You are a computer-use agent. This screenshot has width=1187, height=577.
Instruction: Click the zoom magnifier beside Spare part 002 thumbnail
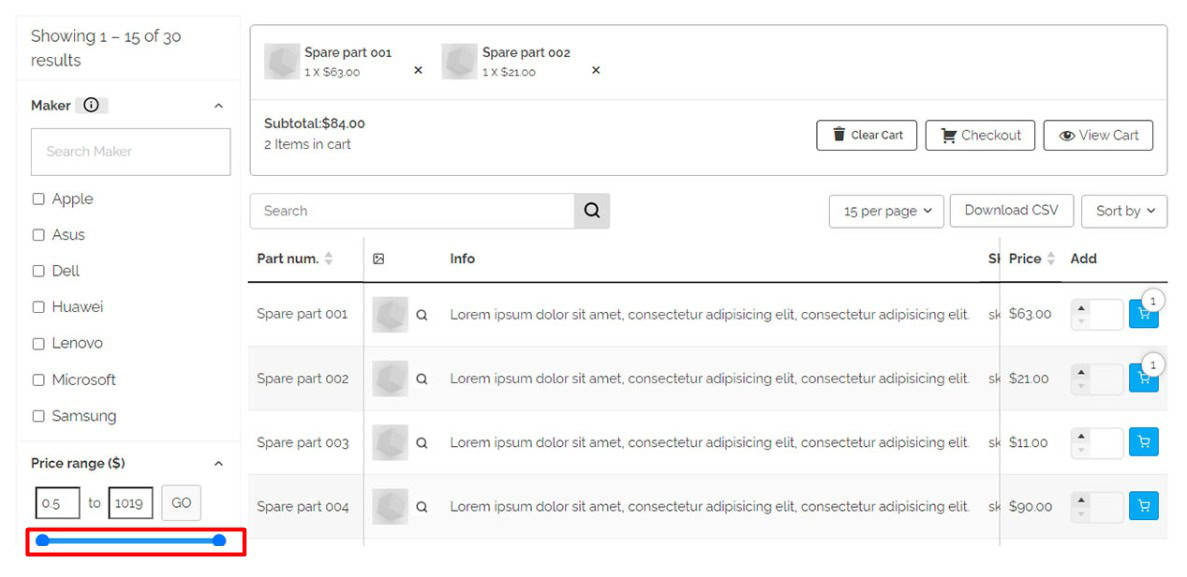point(421,378)
